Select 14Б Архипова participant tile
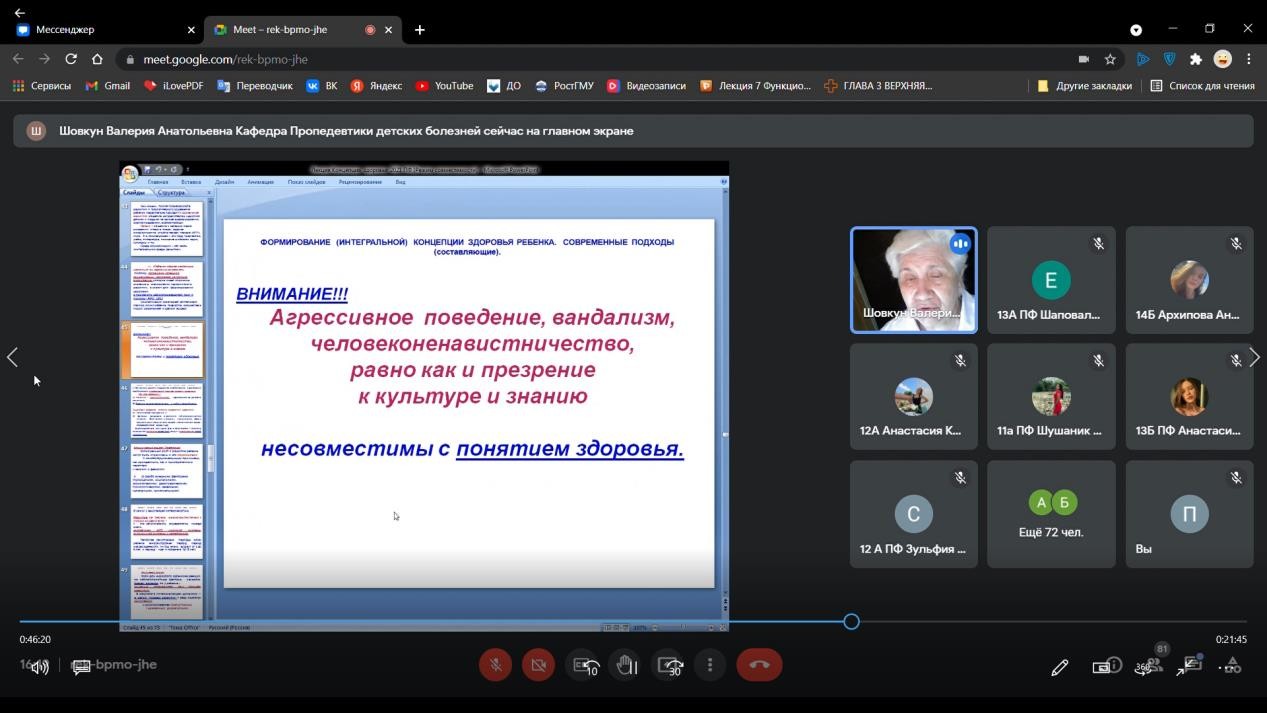 [1189, 280]
